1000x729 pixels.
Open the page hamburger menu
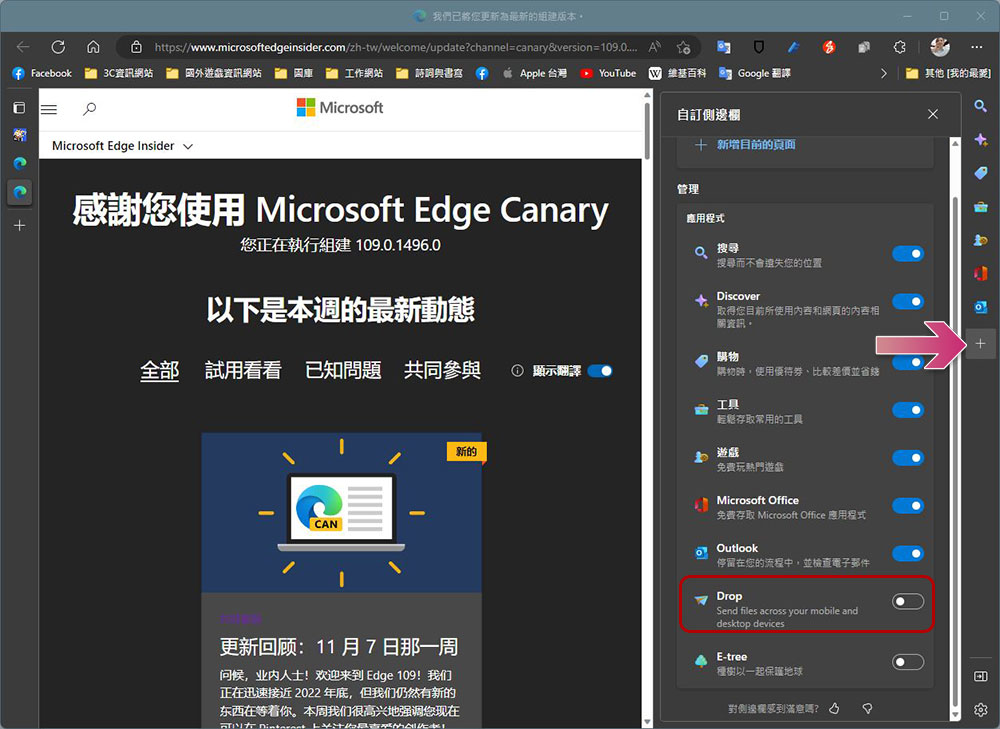tap(48, 110)
